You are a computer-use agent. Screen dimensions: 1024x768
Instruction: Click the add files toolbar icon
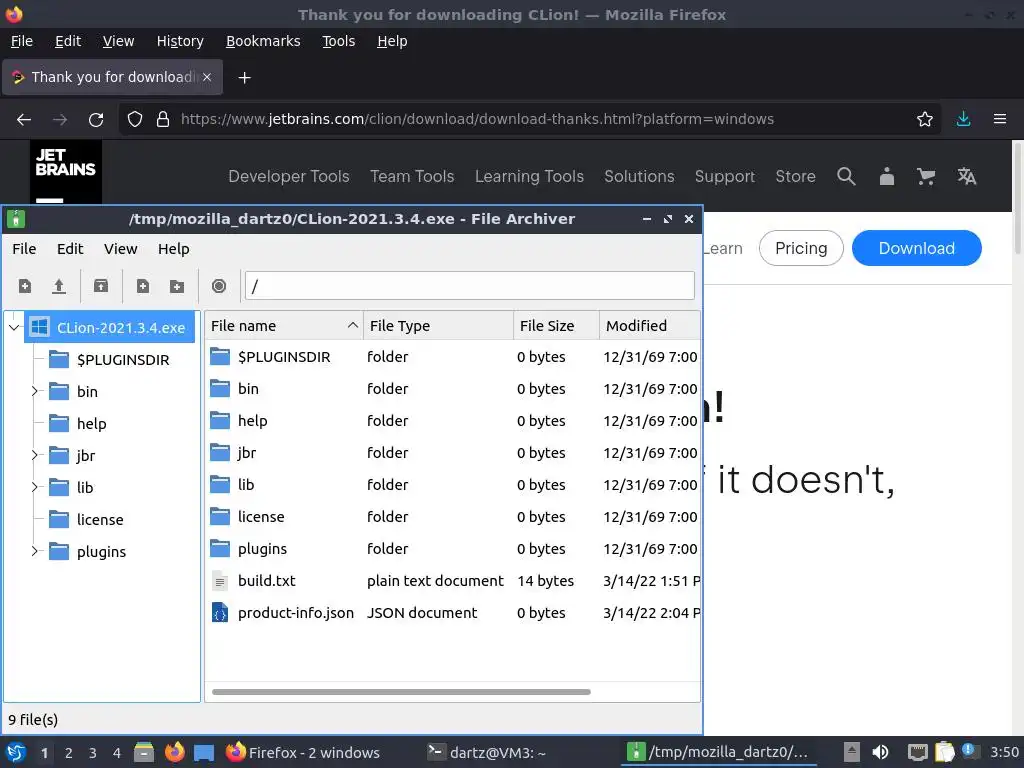(142, 286)
